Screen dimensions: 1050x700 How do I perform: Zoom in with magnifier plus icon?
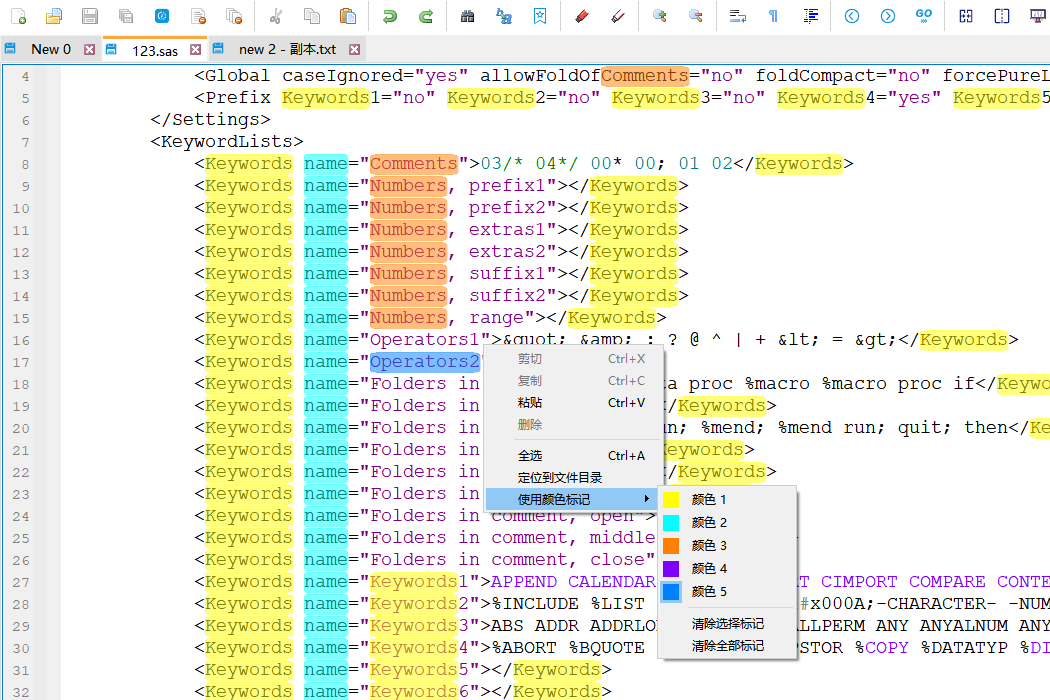660,16
